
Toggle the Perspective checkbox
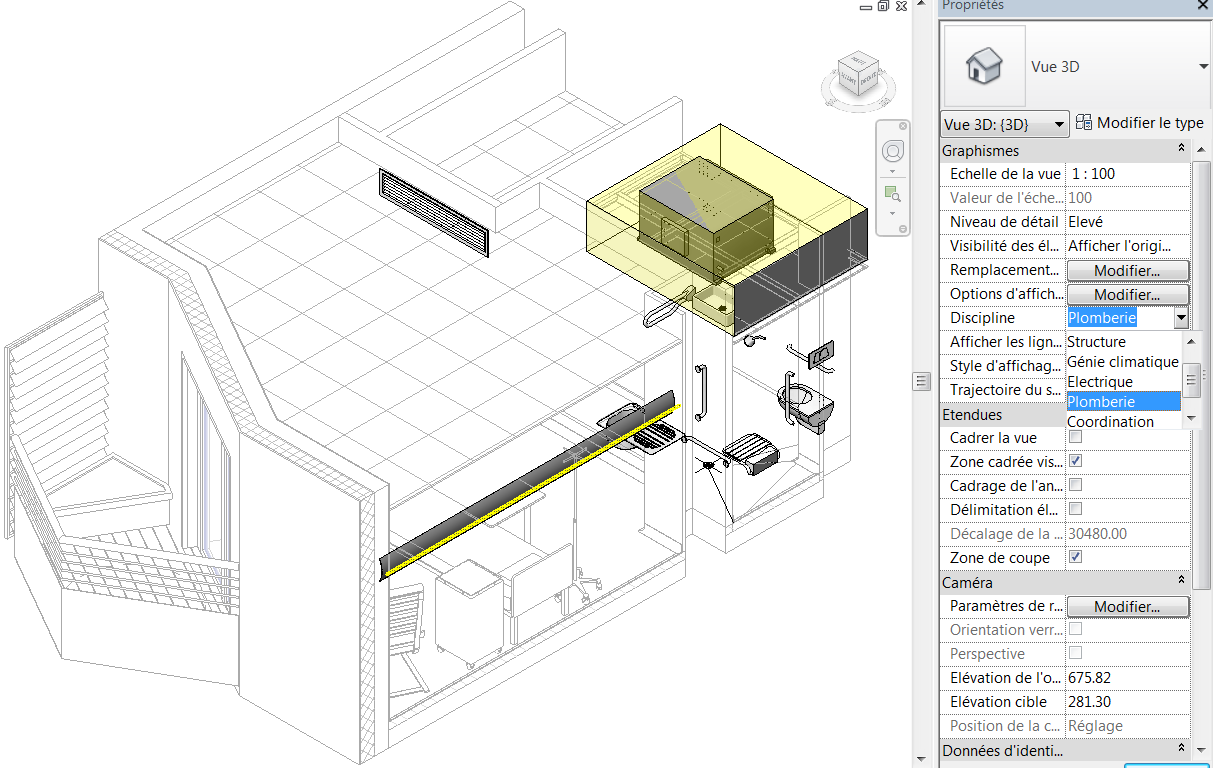(x=1076, y=653)
